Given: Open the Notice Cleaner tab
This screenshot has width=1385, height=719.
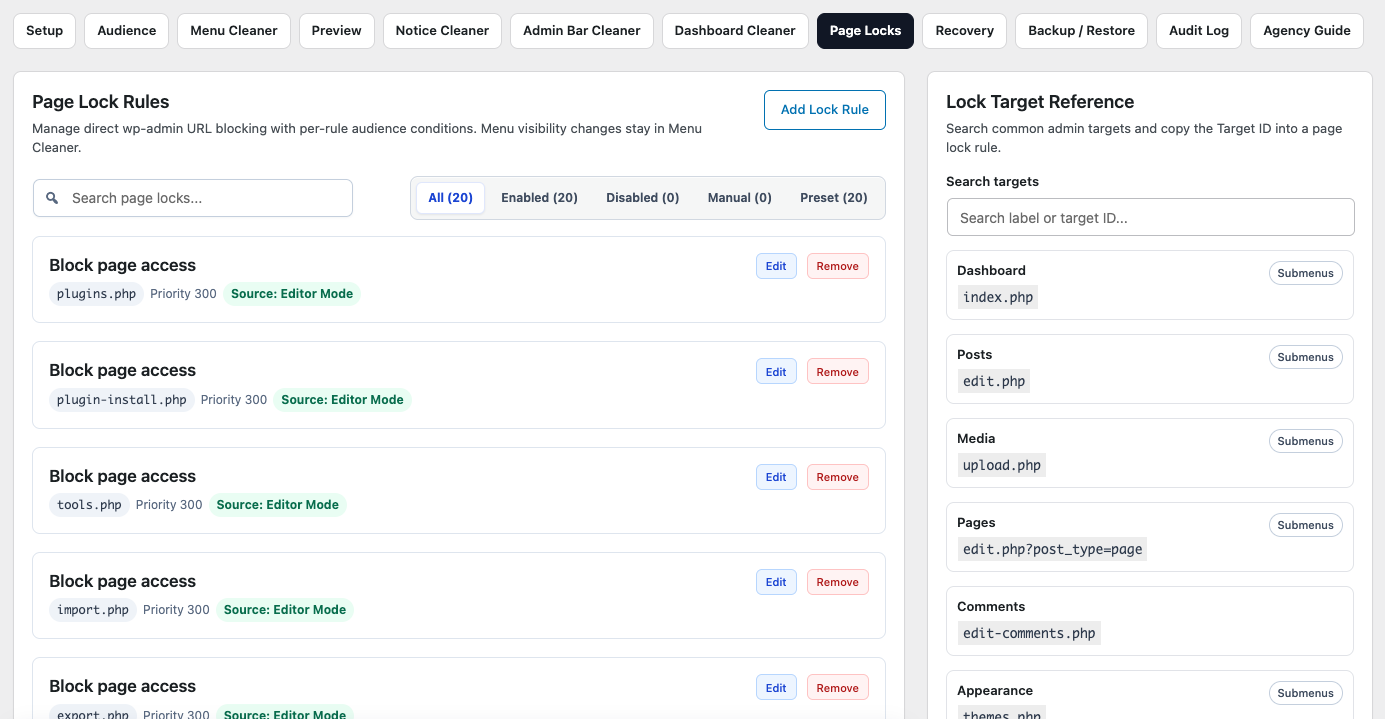Looking at the screenshot, I should tap(442, 31).
